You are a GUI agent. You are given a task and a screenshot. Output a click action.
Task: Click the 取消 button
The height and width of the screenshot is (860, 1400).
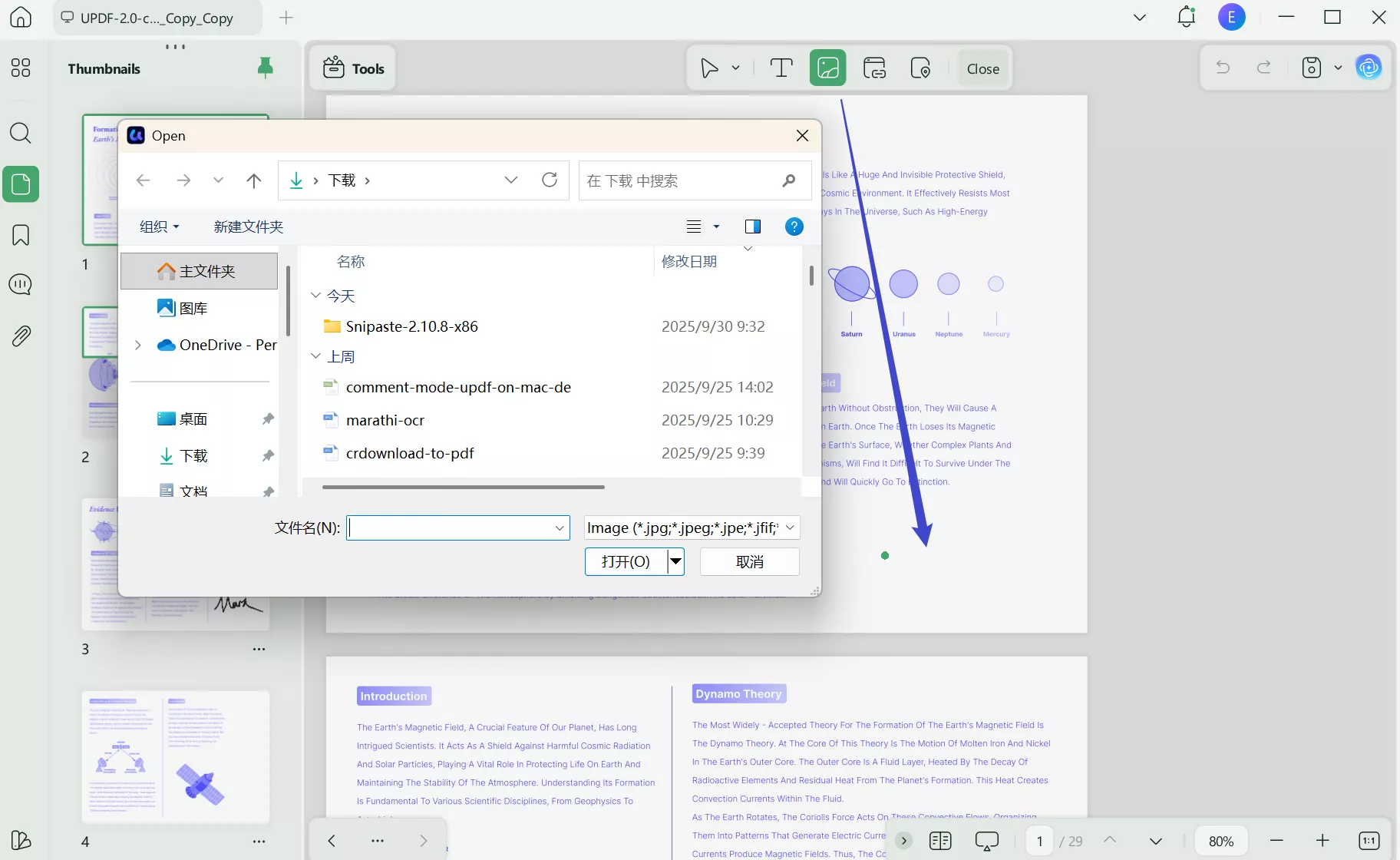tap(749, 561)
